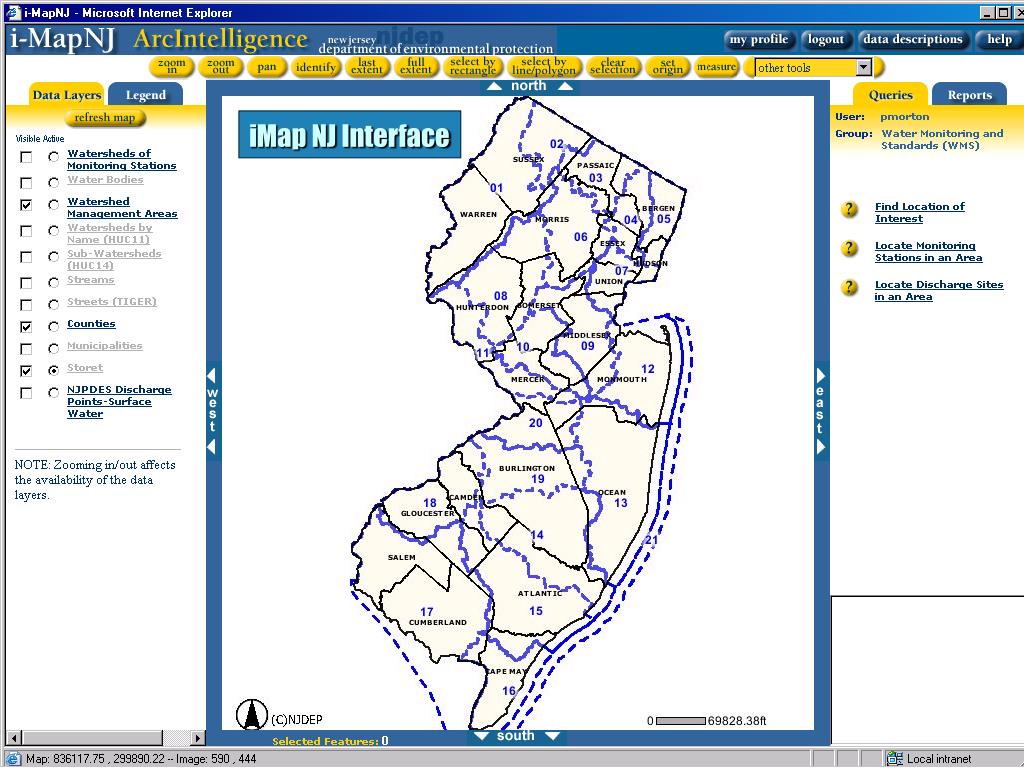The image size is (1024, 768).
Task: Open the help page
Action: (999, 39)
